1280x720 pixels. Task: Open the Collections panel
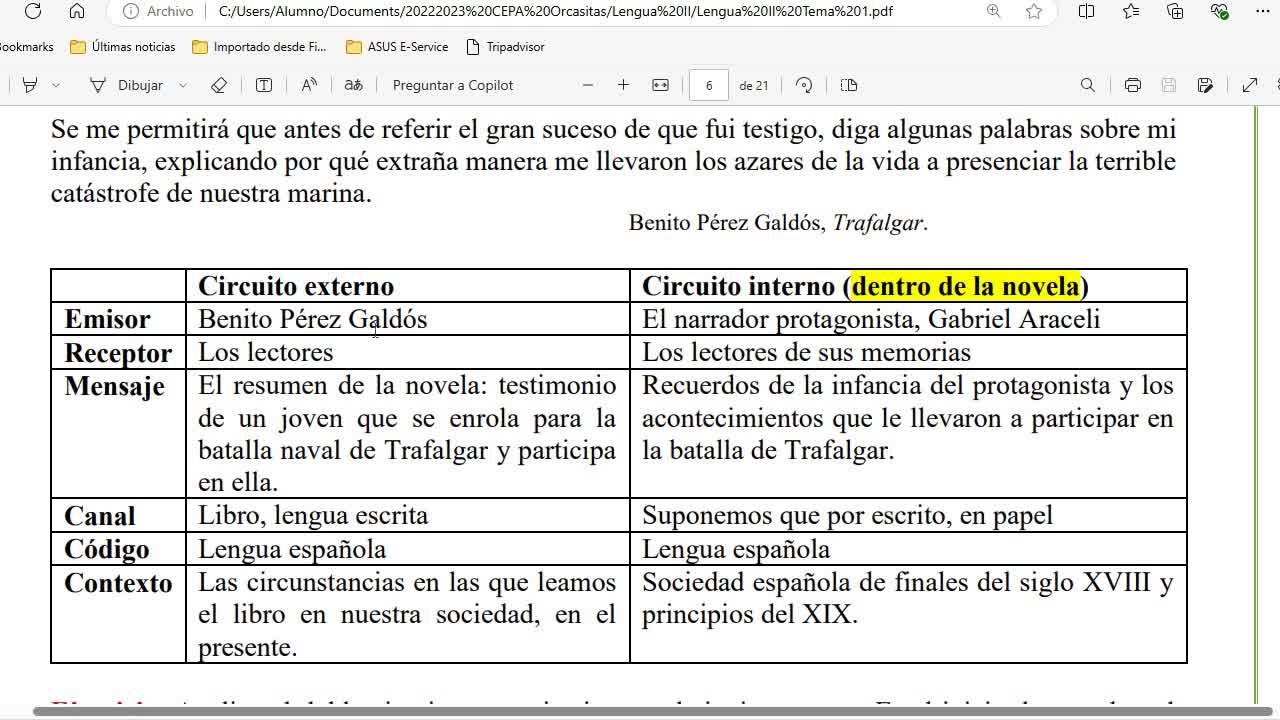[1175, 11]
